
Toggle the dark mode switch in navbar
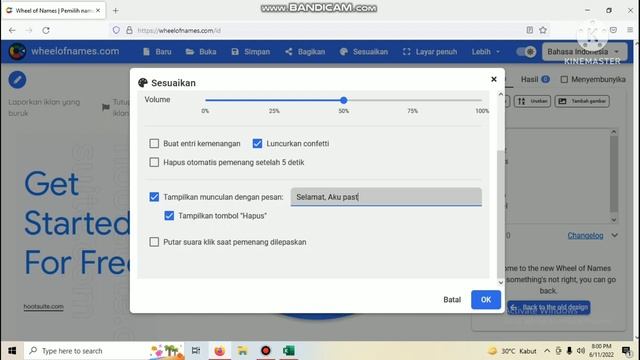526,52
